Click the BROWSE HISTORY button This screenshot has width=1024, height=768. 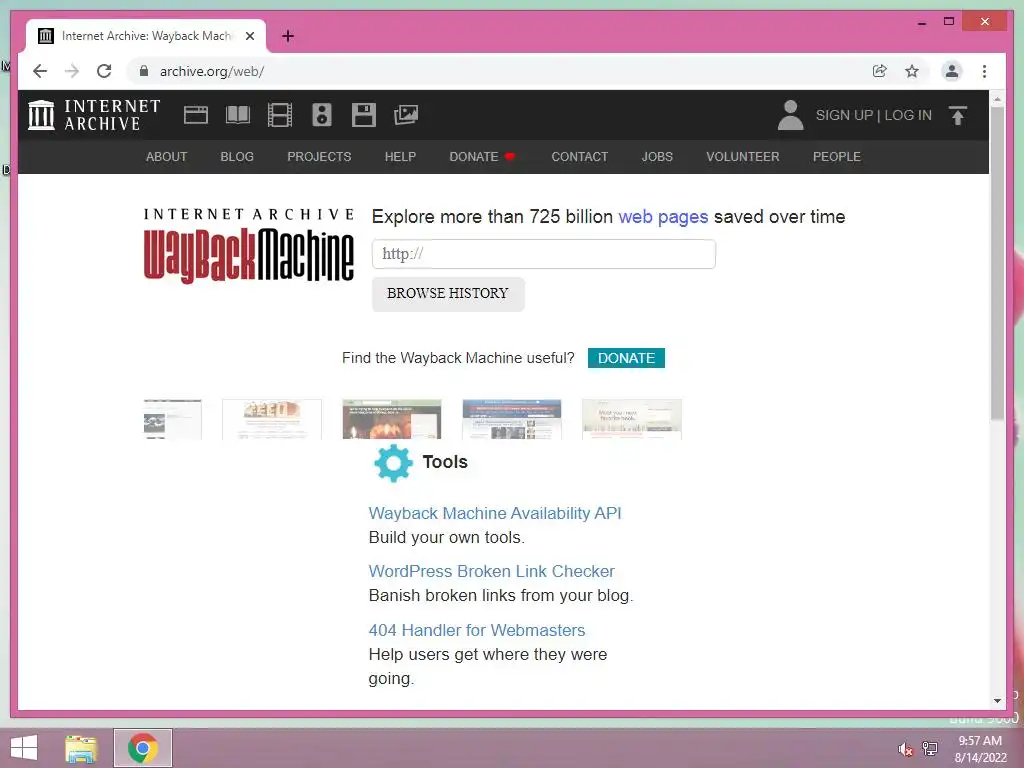(x=448, y=294)
